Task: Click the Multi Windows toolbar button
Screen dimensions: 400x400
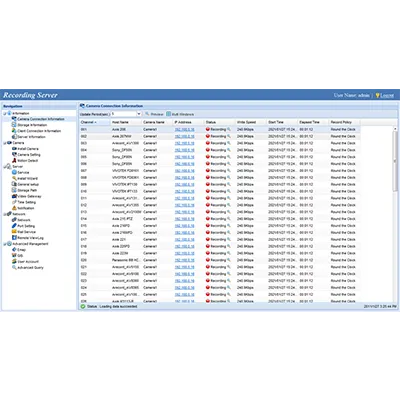Action: point(180,114)
